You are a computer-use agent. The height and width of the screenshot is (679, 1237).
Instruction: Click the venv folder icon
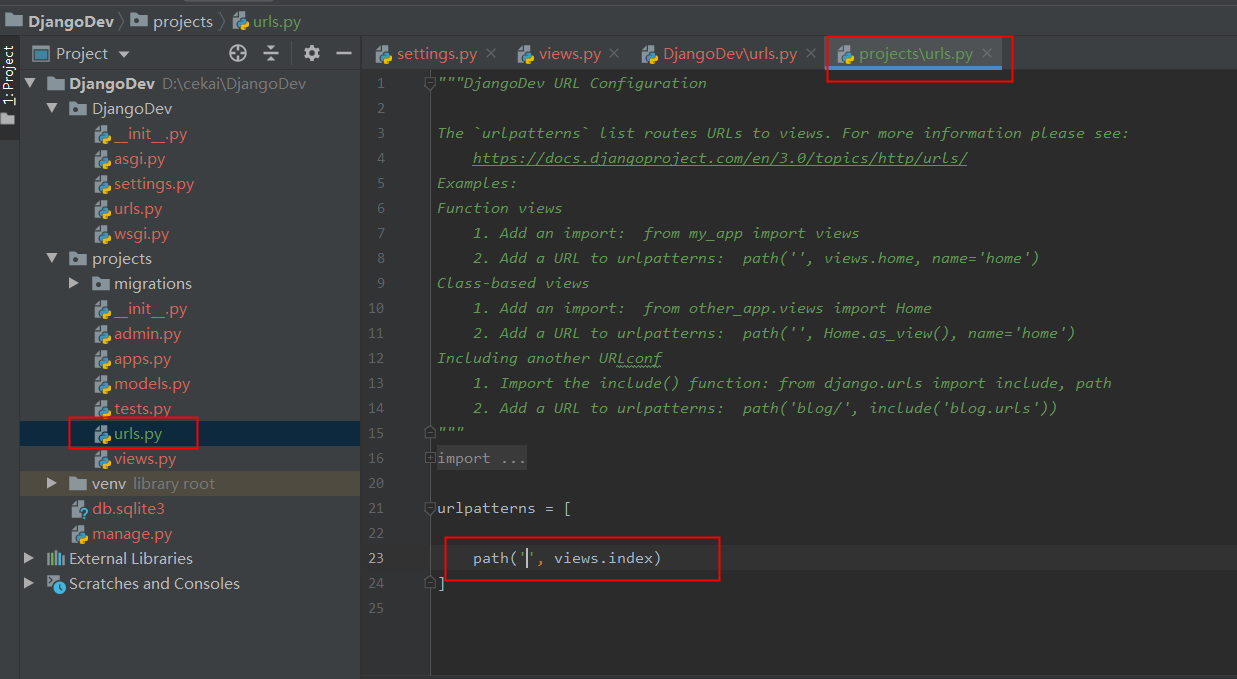tap(78, 484)
